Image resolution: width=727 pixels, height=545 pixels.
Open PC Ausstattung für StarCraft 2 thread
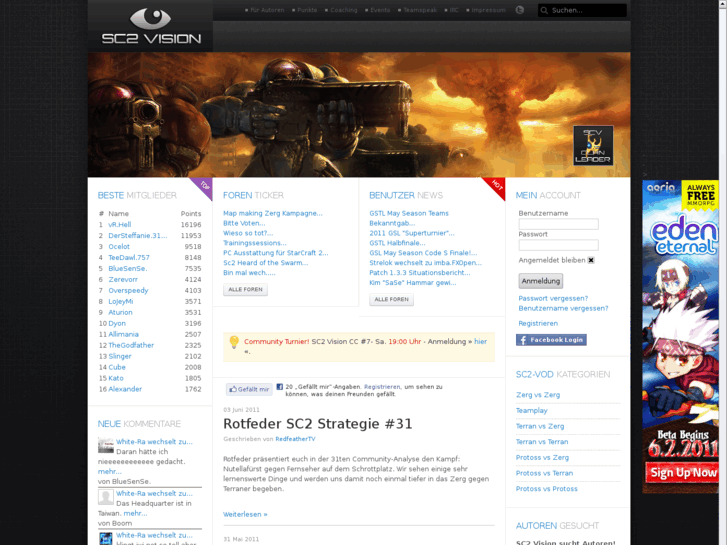275,253
